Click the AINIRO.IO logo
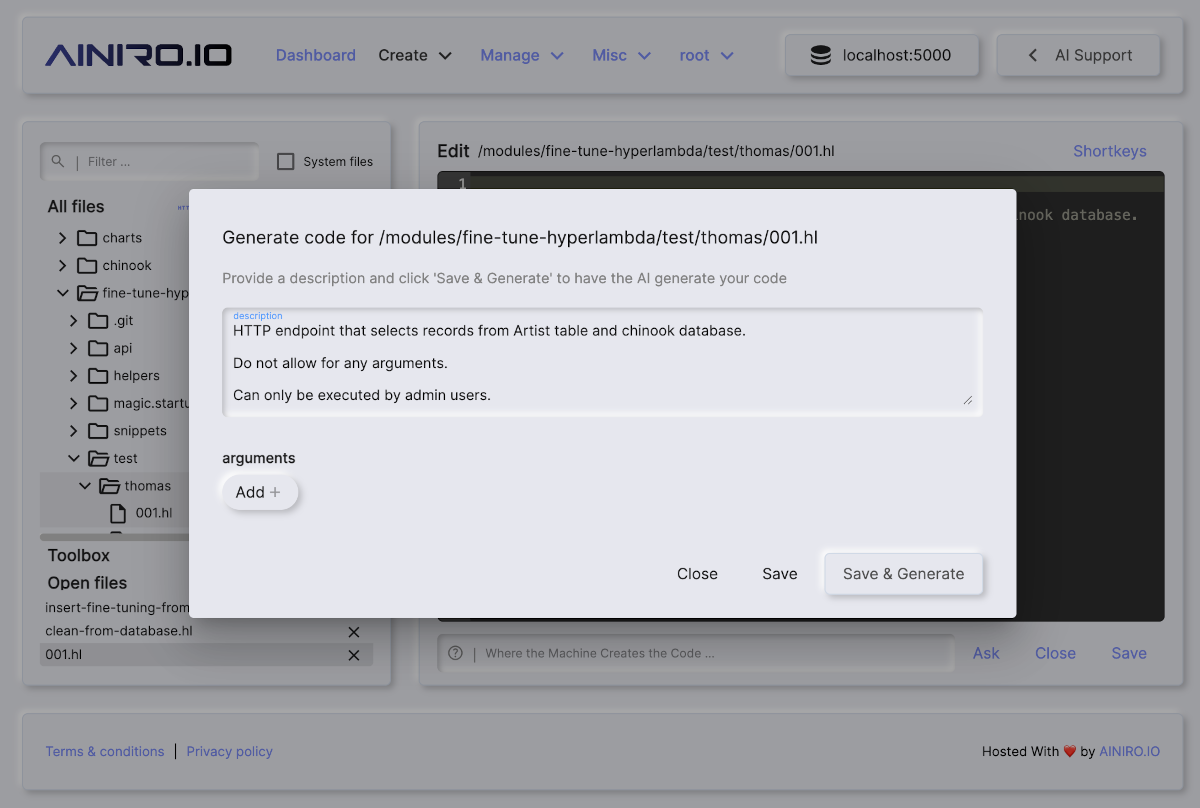The width and height of the screenshot is (1200, 808). [x=137, y=55]
